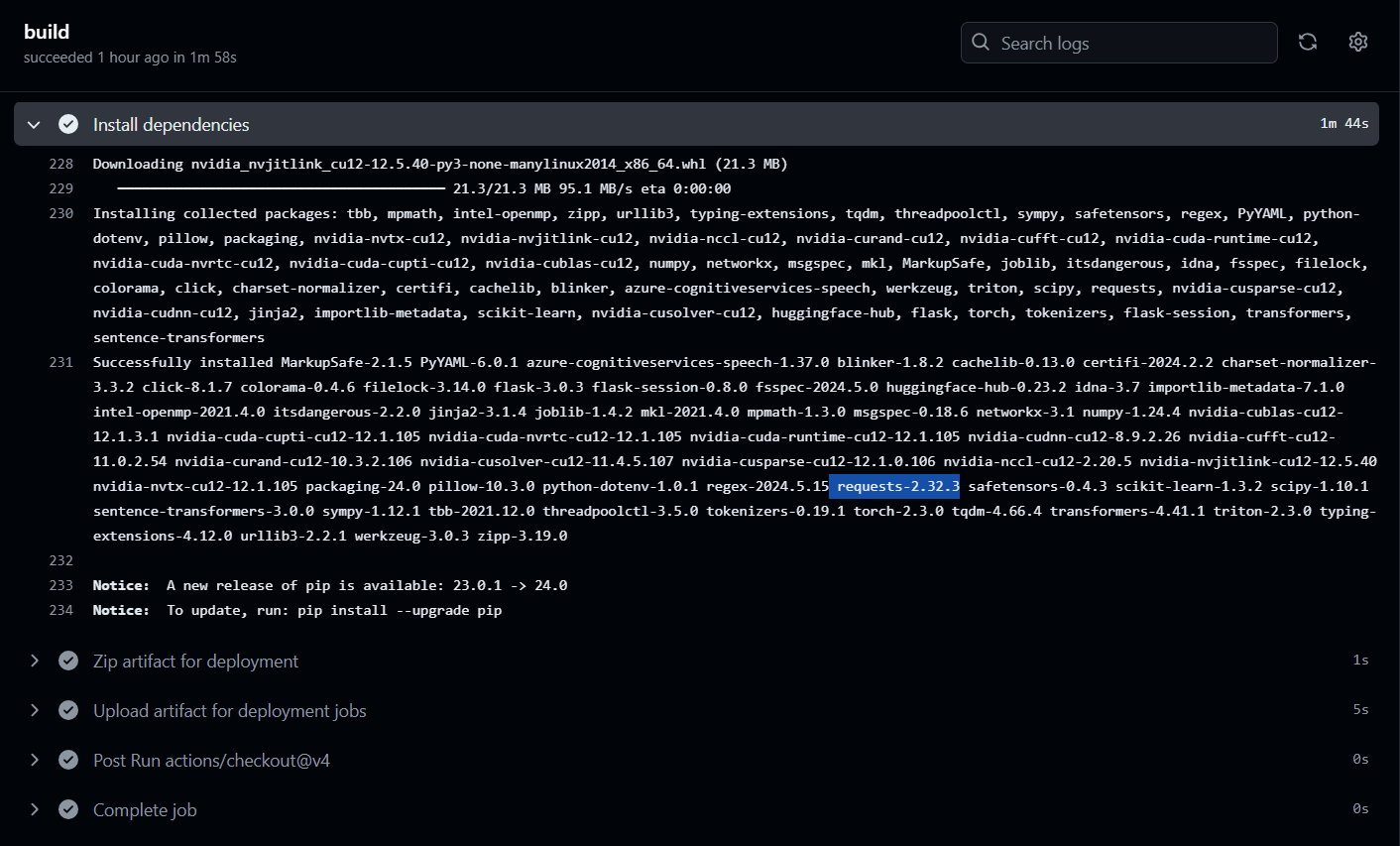This screenshot has height=846, width=1400.
Task: Click the success checkmark beside Zip artifact for deployment
Action: 67,661
